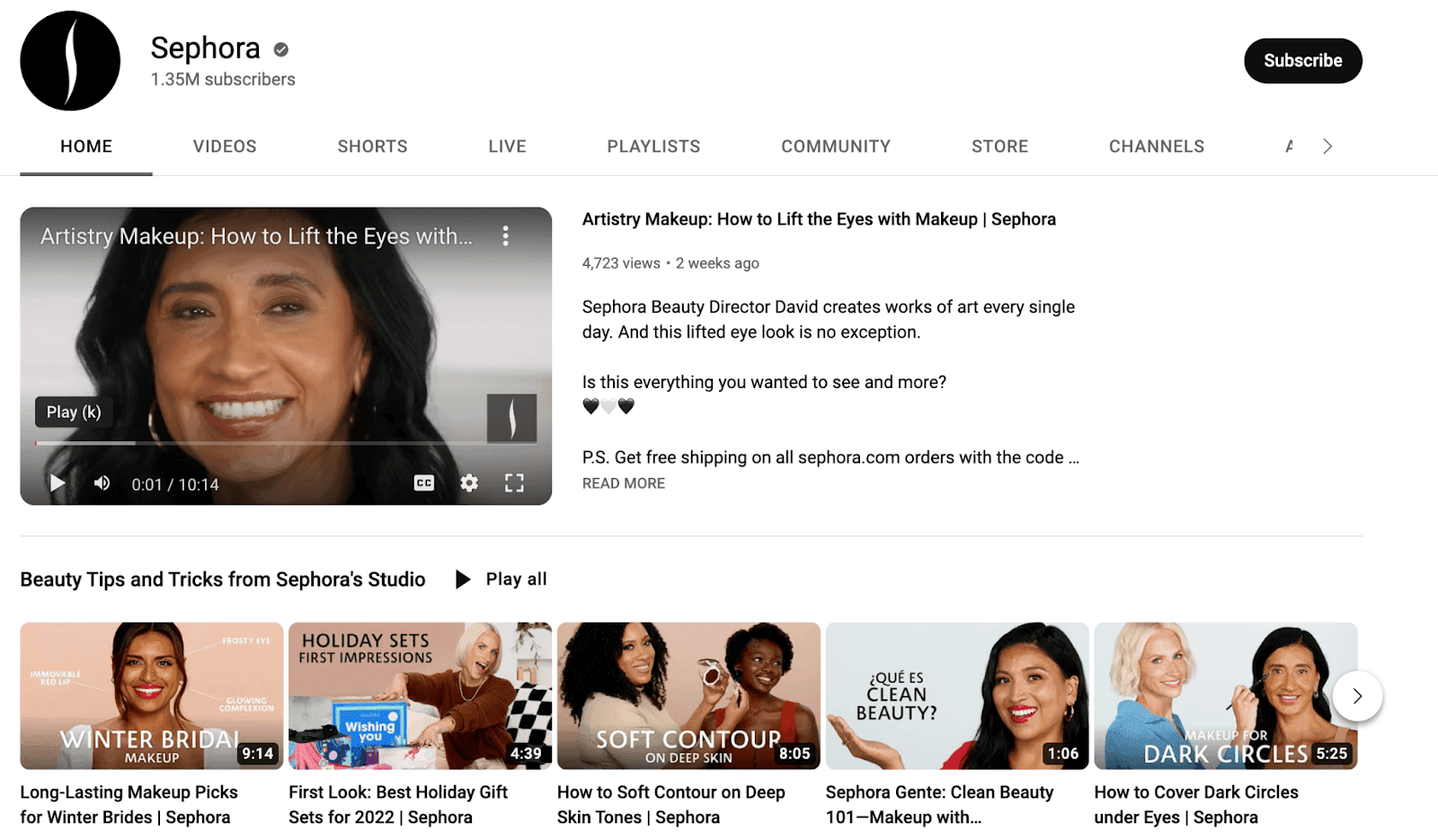Enable closed captions on the video

click(422, 483)
